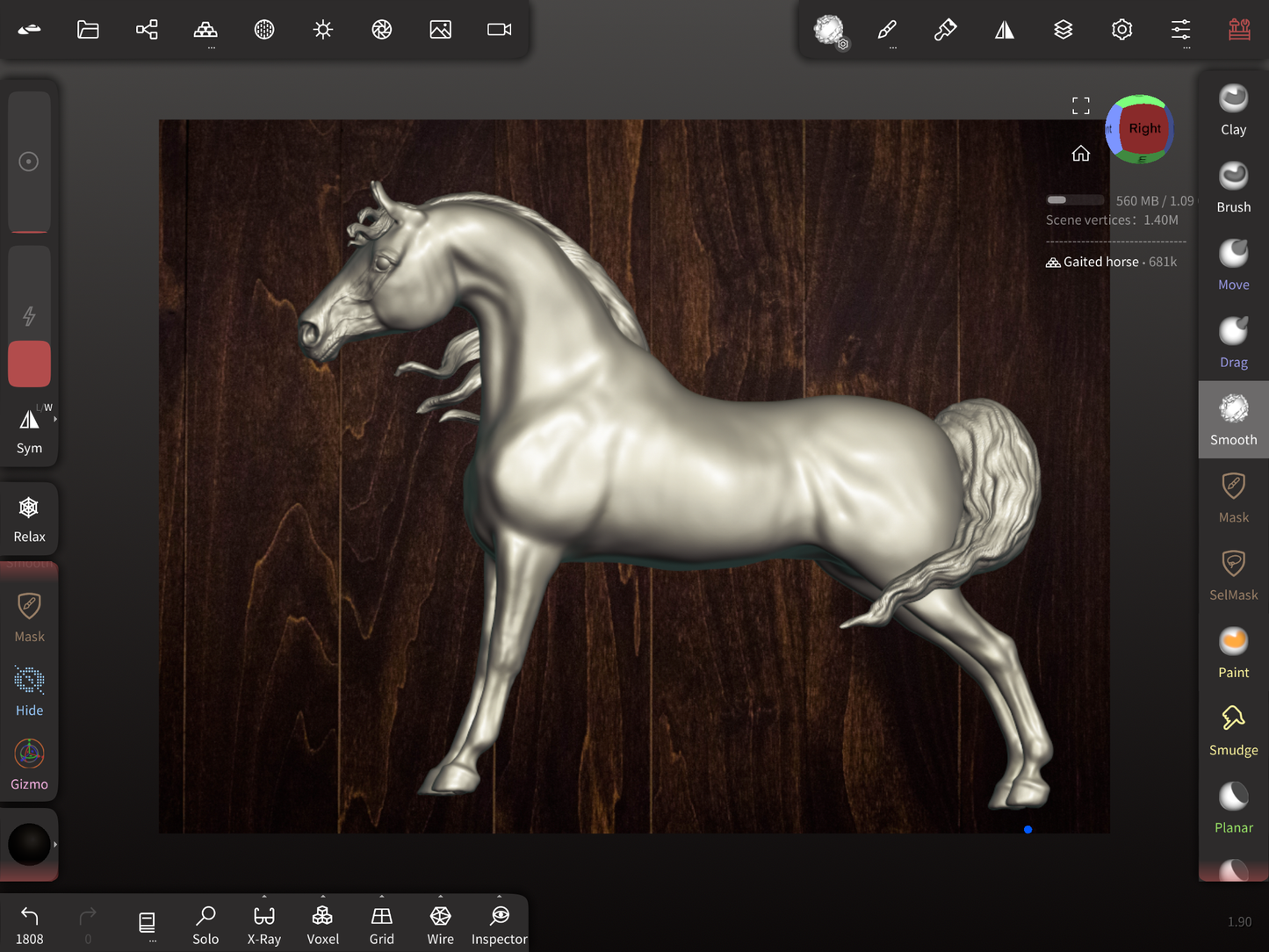
Task: Toggle Wire wireframe display
Action: point(440,924)
